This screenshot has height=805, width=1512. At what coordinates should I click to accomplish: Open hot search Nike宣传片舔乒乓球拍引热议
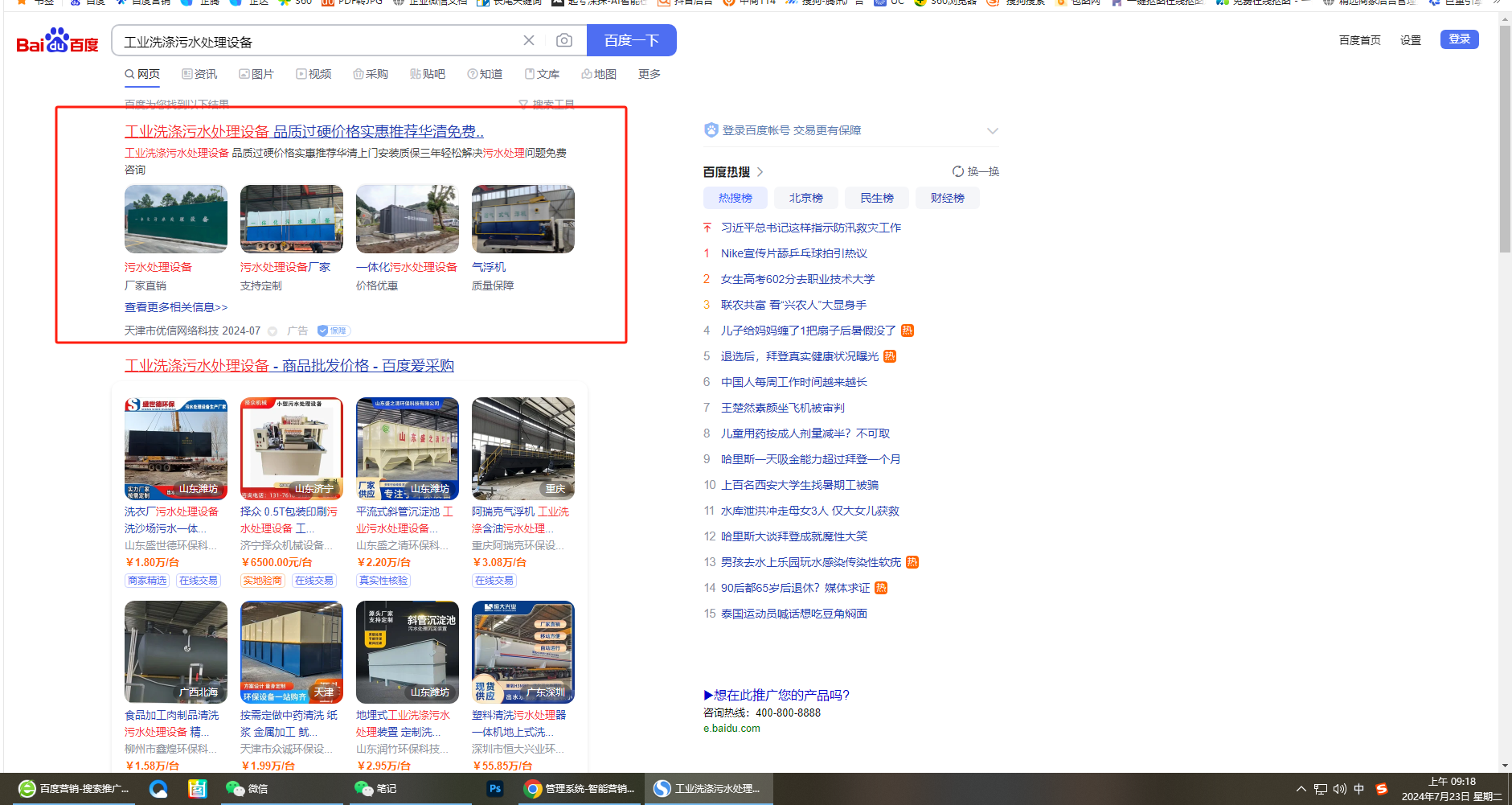[794, 253]
